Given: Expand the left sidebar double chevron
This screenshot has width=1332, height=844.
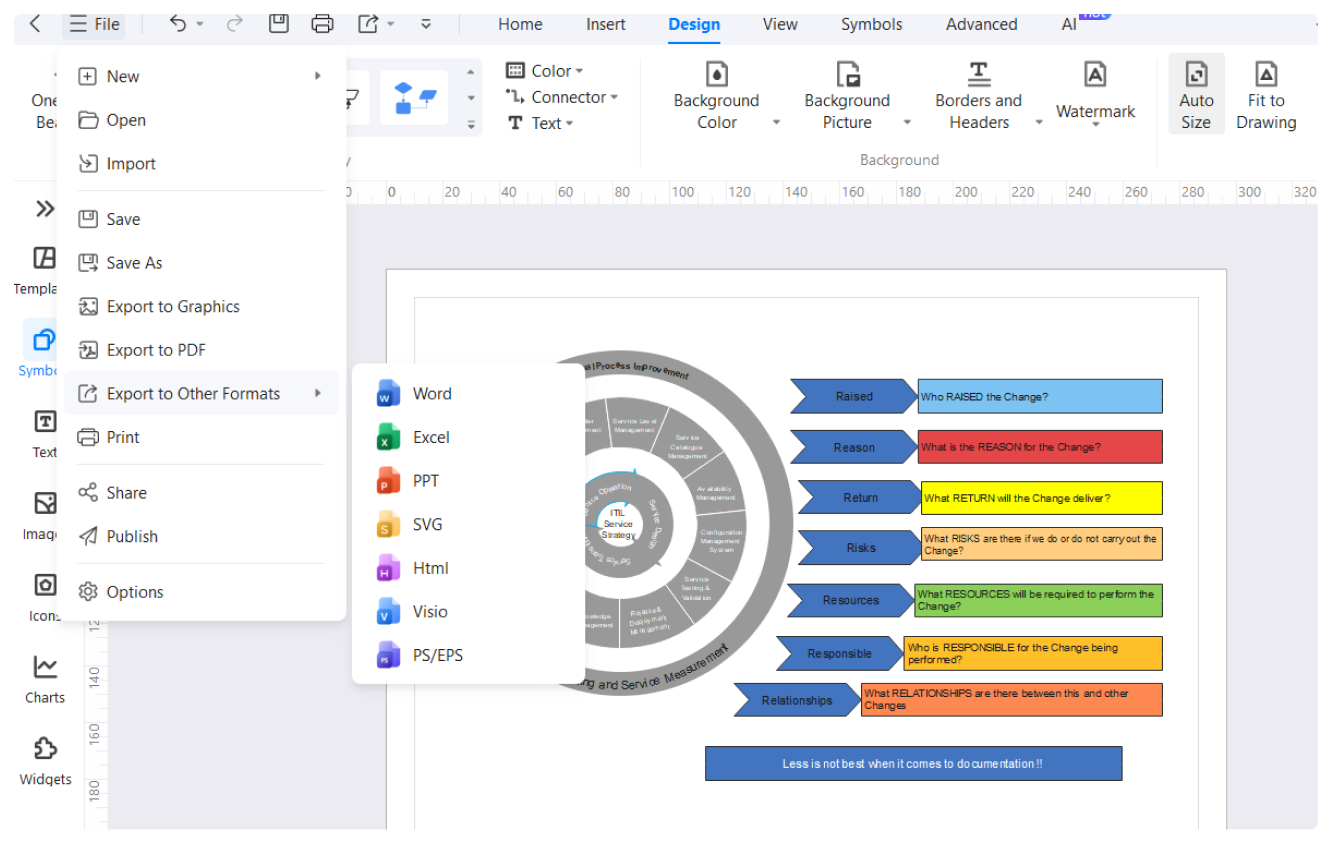Looking at the screenshot, I should click(44, 208).
